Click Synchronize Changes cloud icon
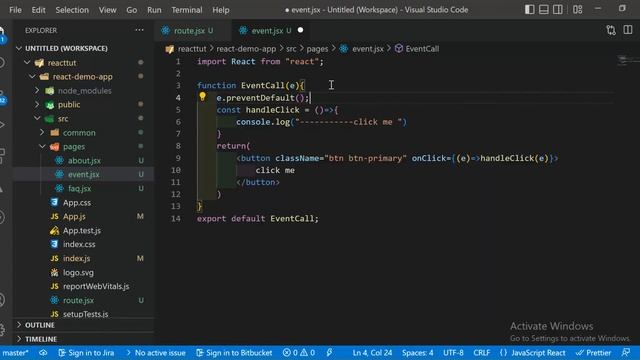The width and height of the screenshot is (640, 360). 43,353
